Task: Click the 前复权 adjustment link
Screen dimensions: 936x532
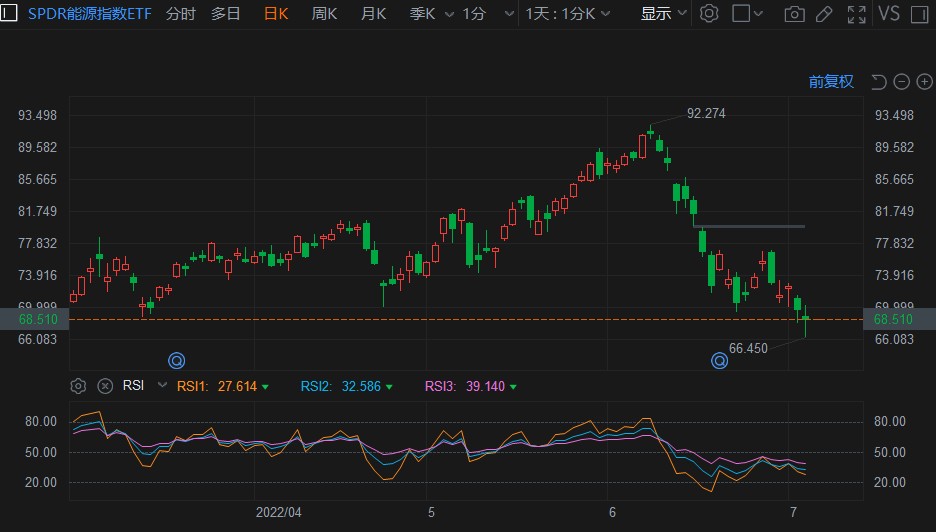Action: 831,82
